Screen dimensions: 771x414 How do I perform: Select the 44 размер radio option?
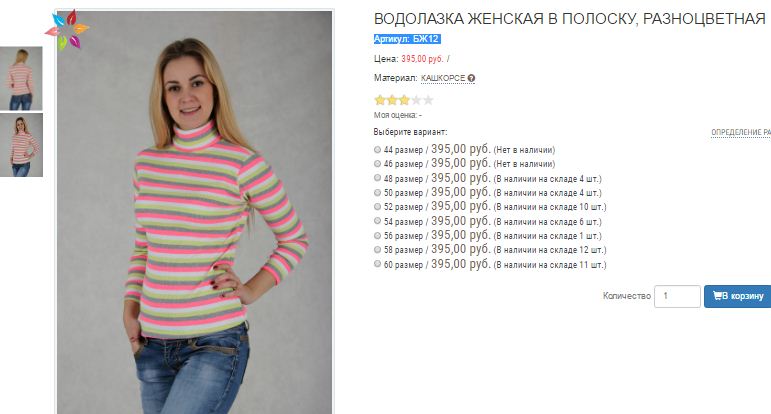coord(377,149)
